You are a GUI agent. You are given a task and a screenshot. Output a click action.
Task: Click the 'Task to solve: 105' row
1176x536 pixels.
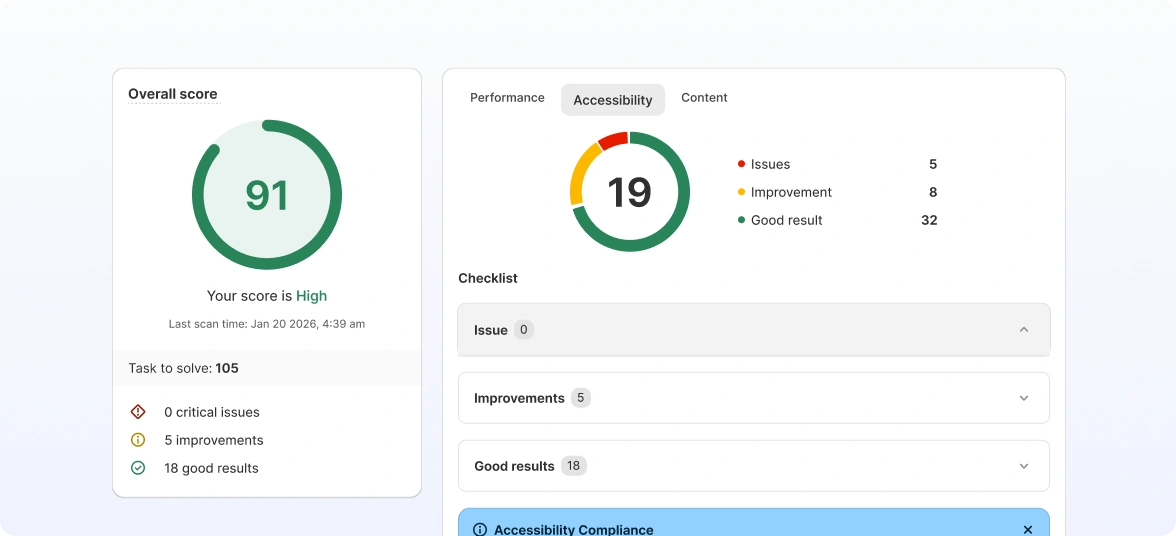267,368
